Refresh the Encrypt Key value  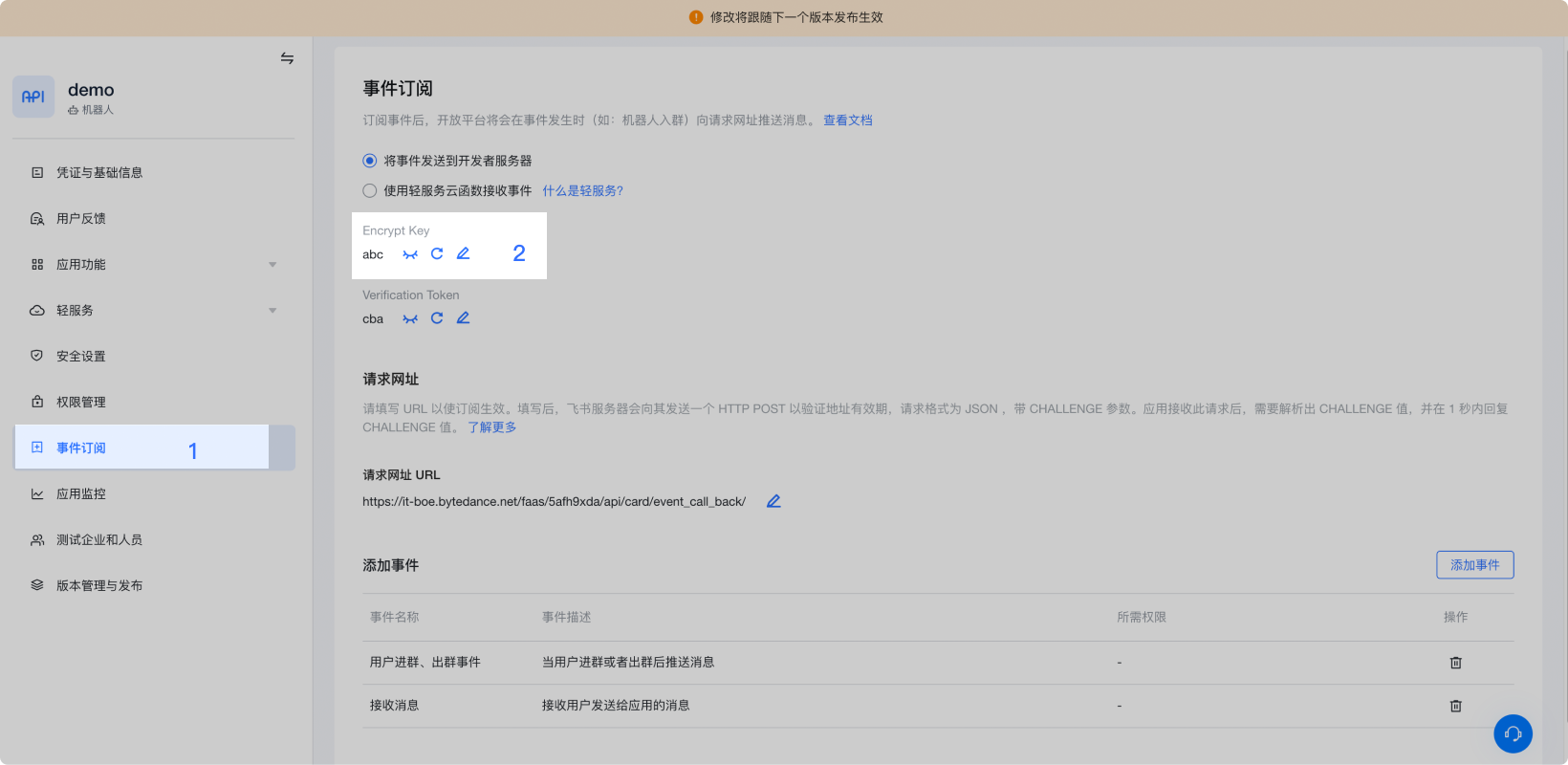pyautogui.click(x=437, y=253)
